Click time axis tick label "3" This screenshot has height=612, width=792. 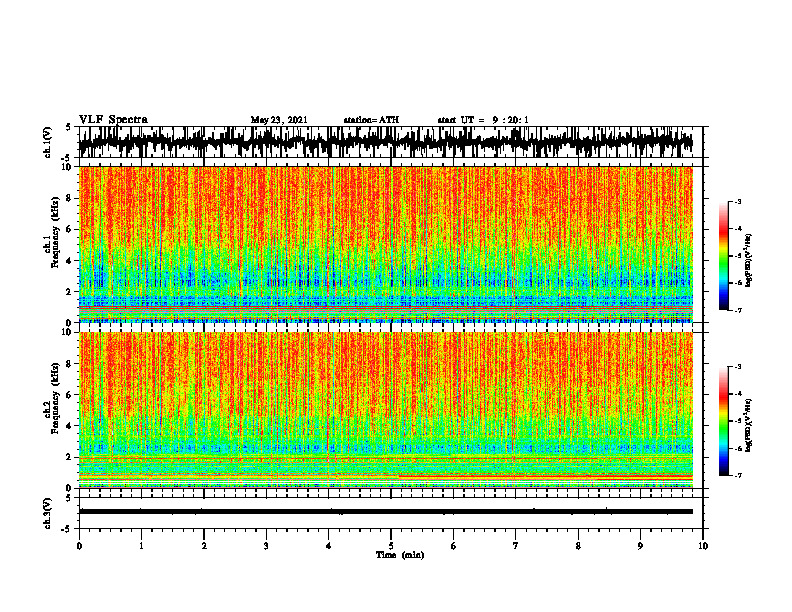(x=266, y=546)
